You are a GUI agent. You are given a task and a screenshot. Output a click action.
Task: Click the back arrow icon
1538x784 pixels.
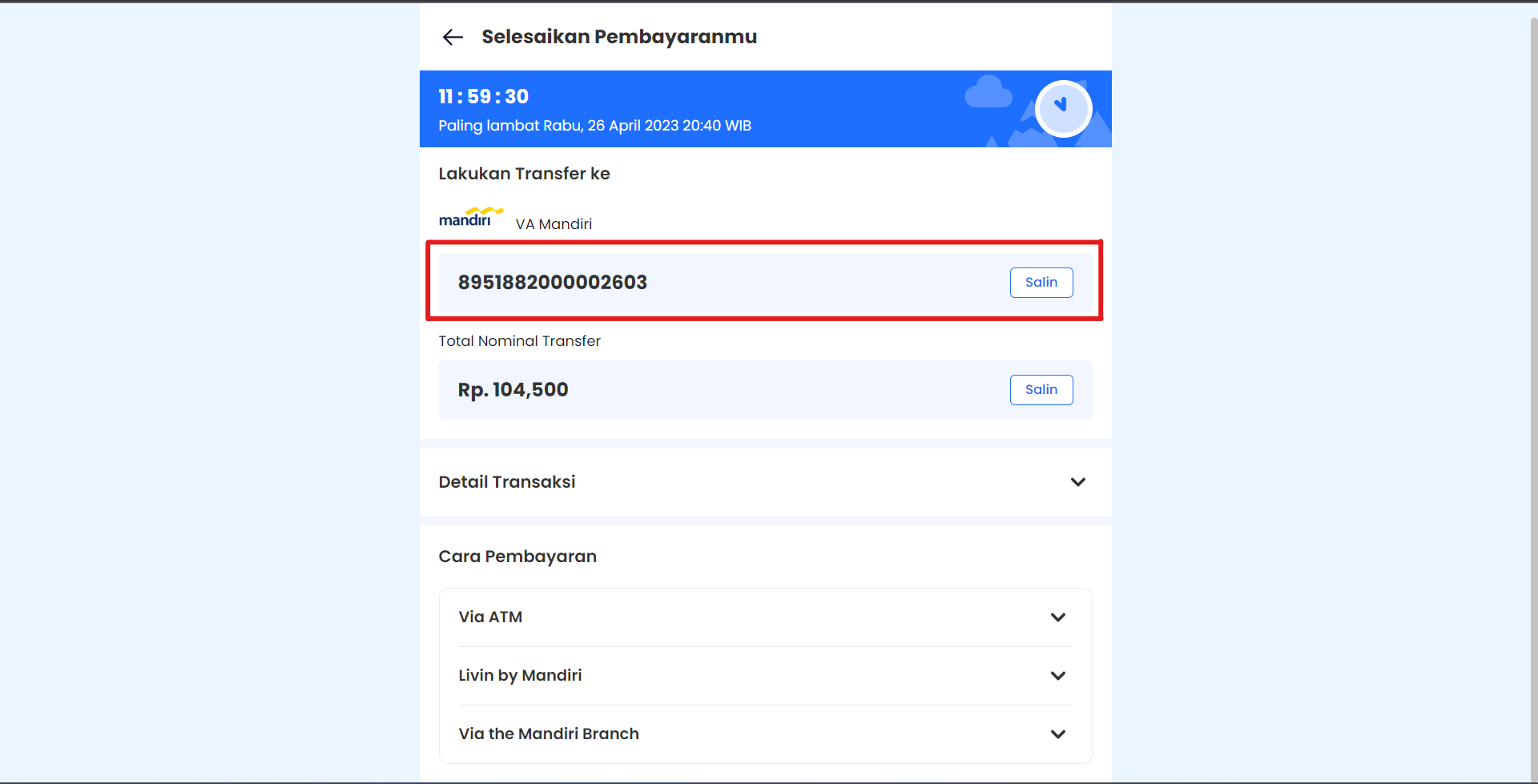tap(453, 37)
